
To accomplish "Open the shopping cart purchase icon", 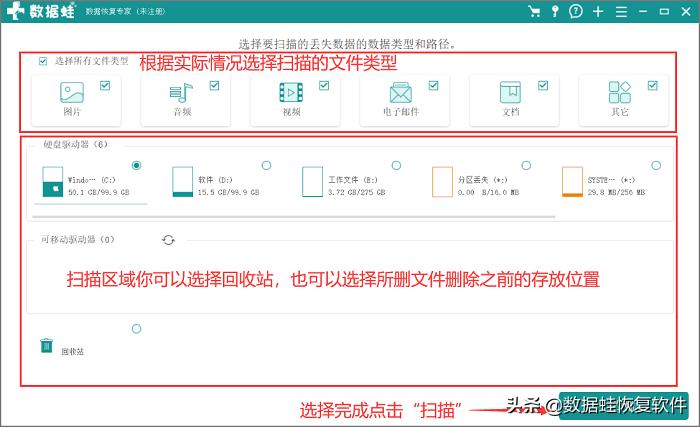I will pyautogui.click(x=533, y=12).
